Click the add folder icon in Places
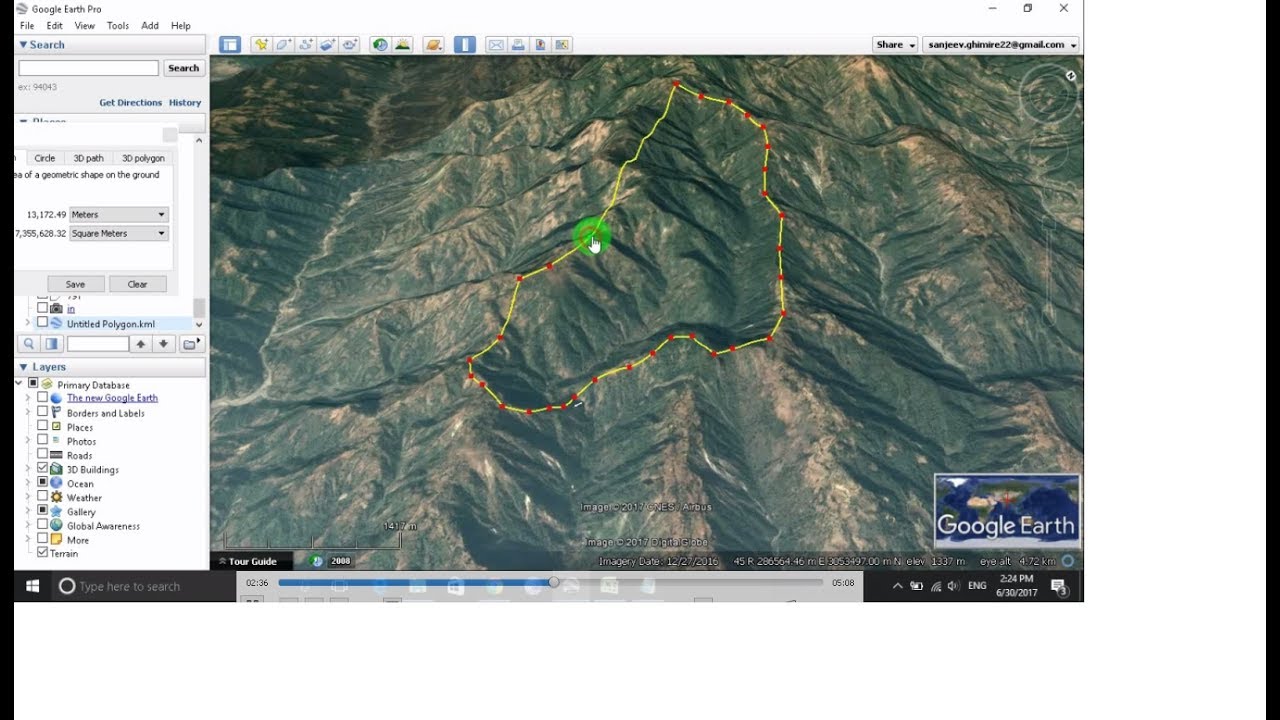Viewport: 1280px width, 720px height. 190,344
